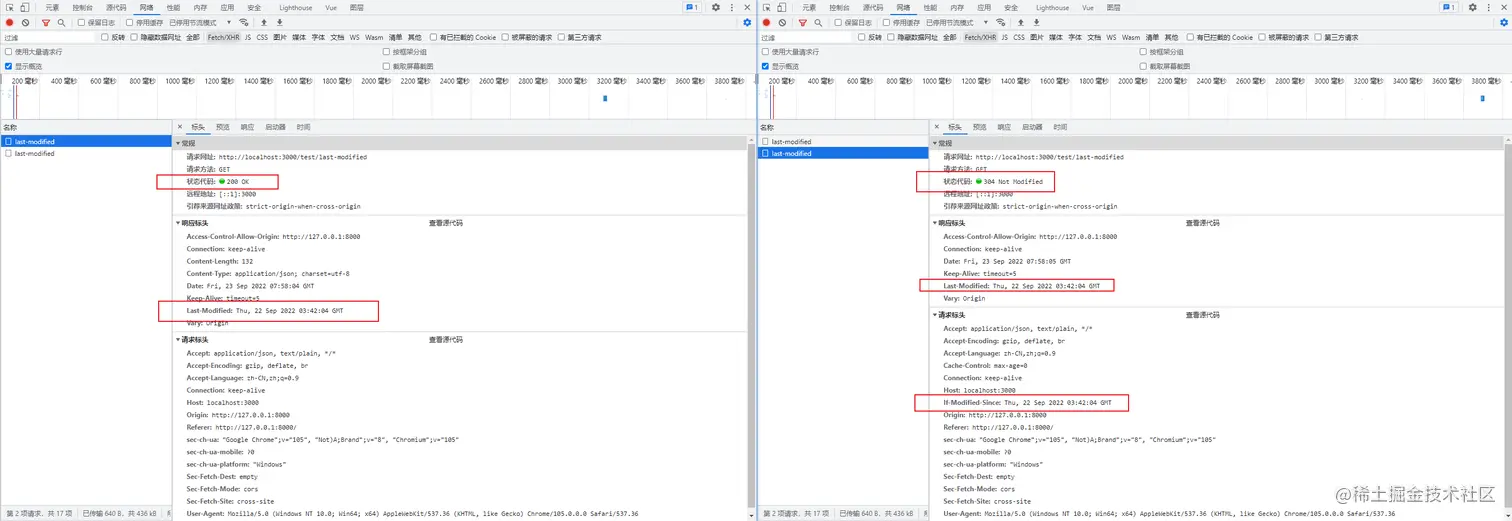Check 反转 filter option in left DevTools
The width and height of the screenshot is (1512, 521).
106,37
